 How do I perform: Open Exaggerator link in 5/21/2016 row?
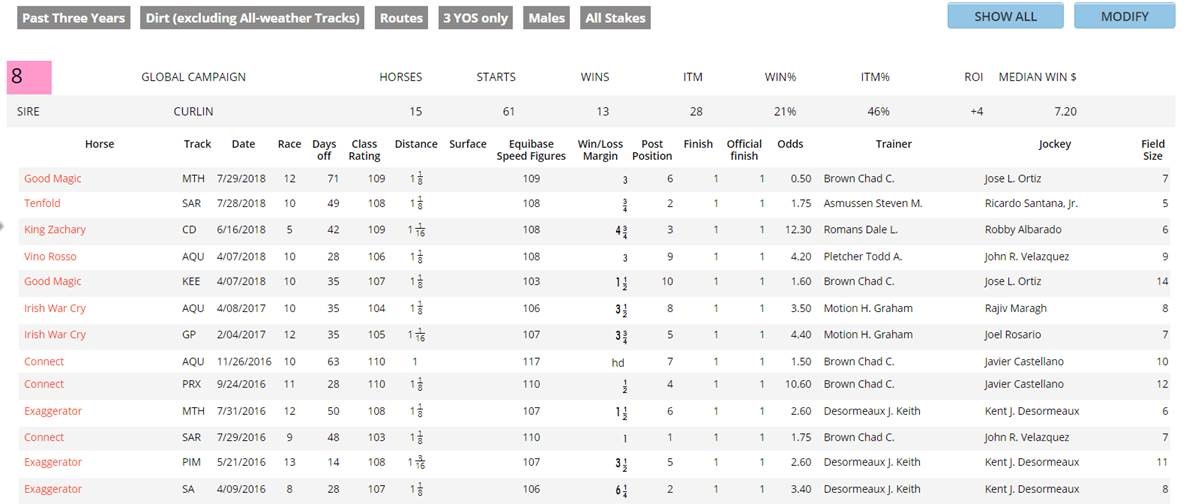53,463
